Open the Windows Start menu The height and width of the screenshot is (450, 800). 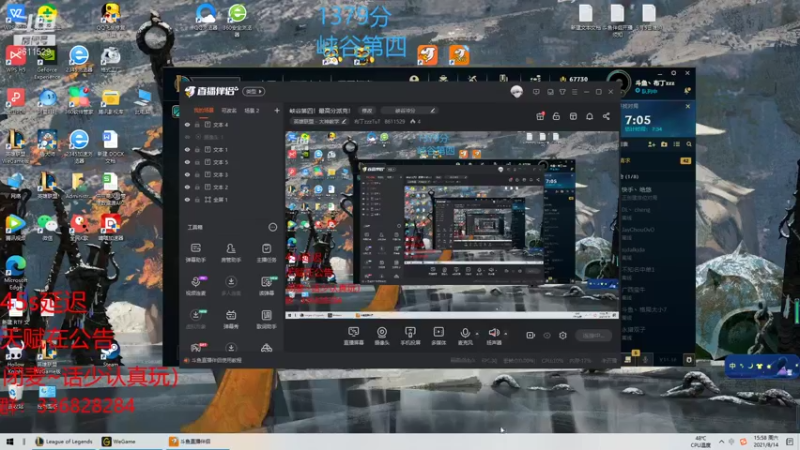pyautogui.click(x=9, y=442)
